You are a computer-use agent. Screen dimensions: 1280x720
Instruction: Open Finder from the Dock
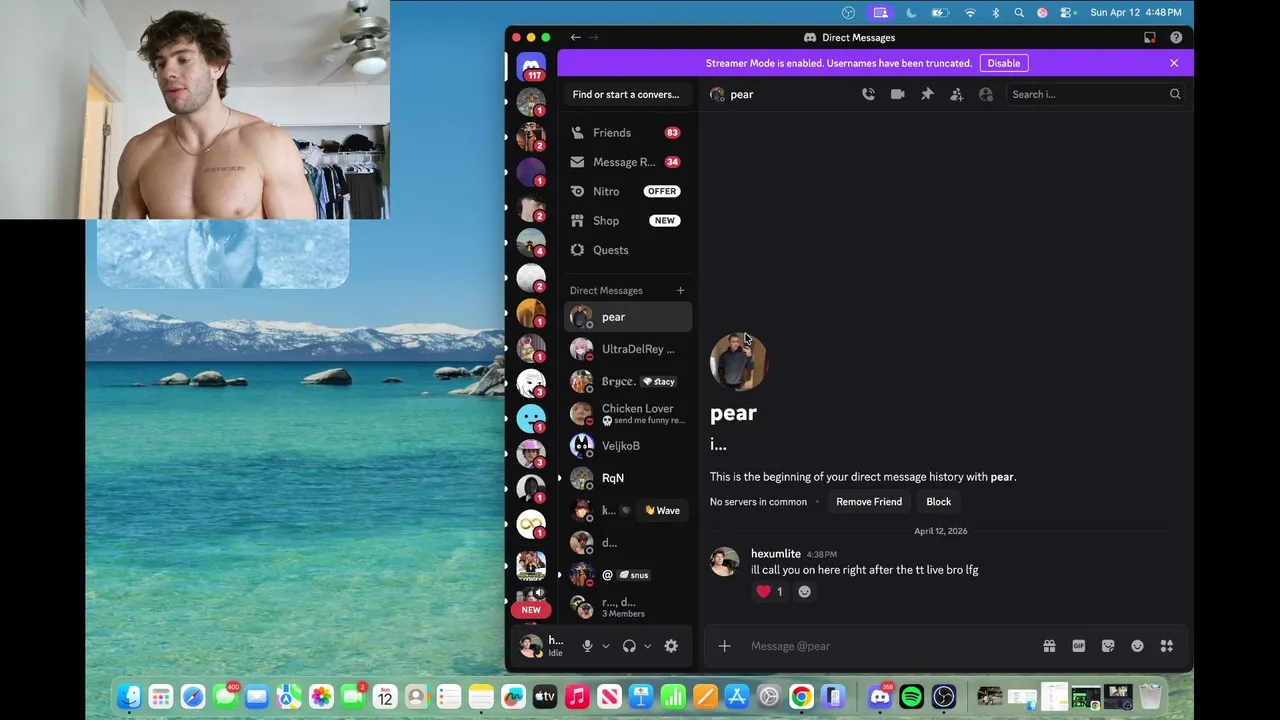point(129,696)
